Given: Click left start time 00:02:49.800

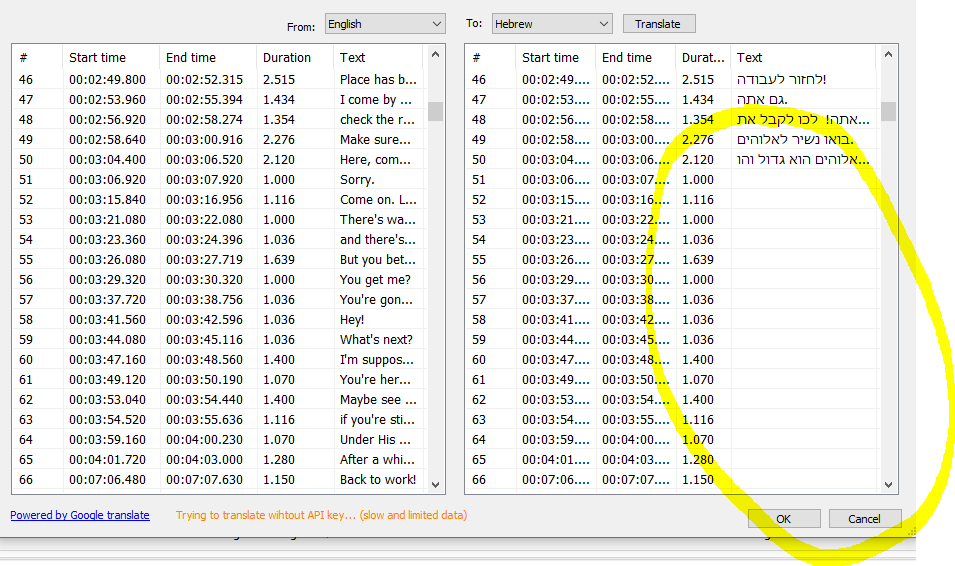Looking at the screenshot, I should [x=107, y=79].
